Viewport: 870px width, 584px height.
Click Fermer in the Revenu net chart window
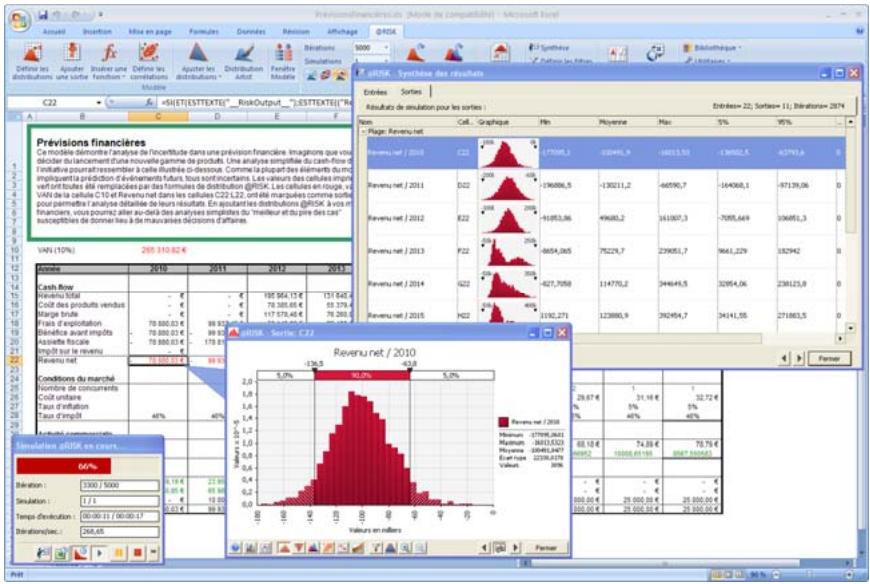[x=545, y=548]
